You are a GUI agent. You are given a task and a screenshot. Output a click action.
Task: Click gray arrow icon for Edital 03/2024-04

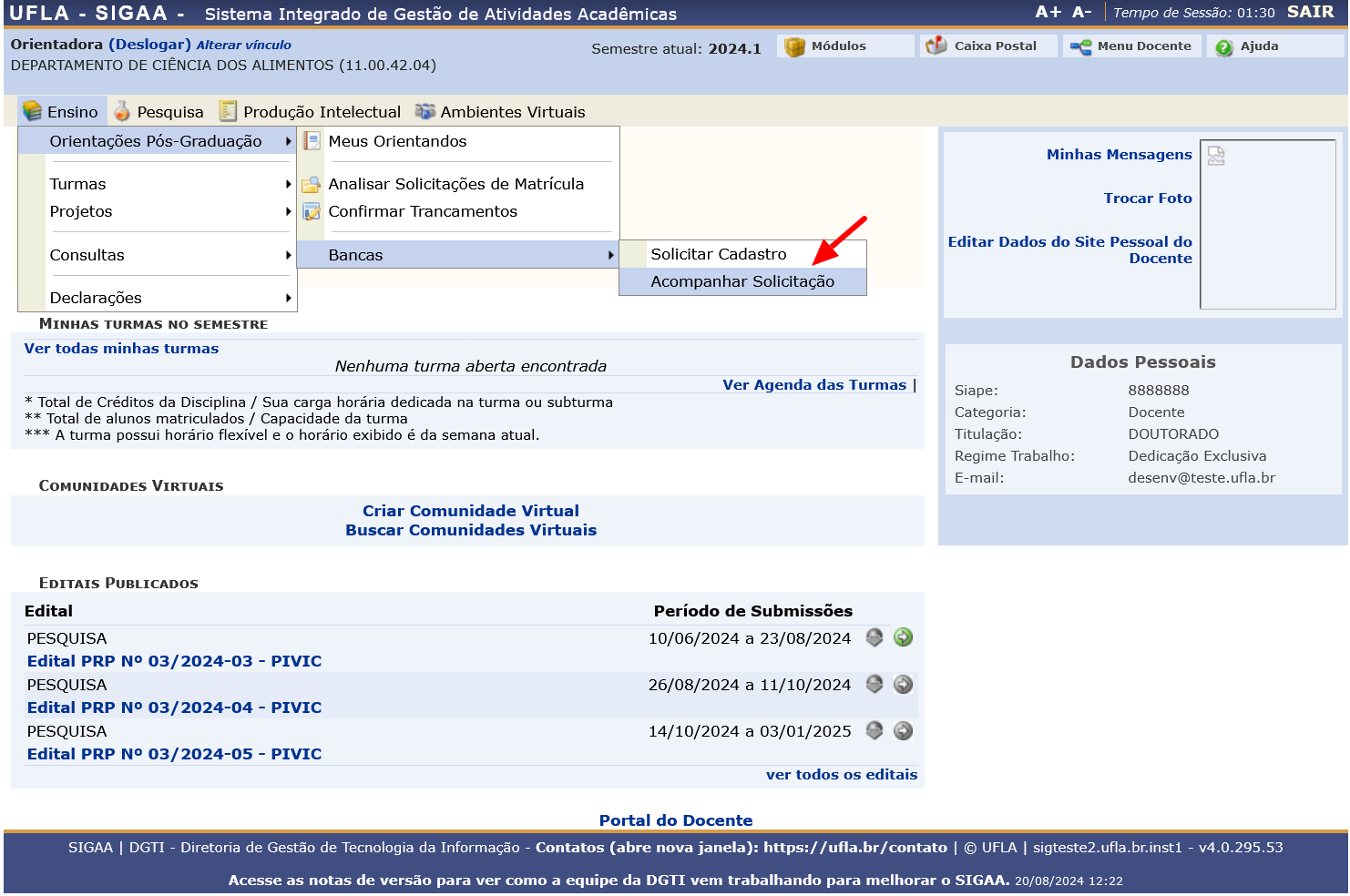pos(903,684)
